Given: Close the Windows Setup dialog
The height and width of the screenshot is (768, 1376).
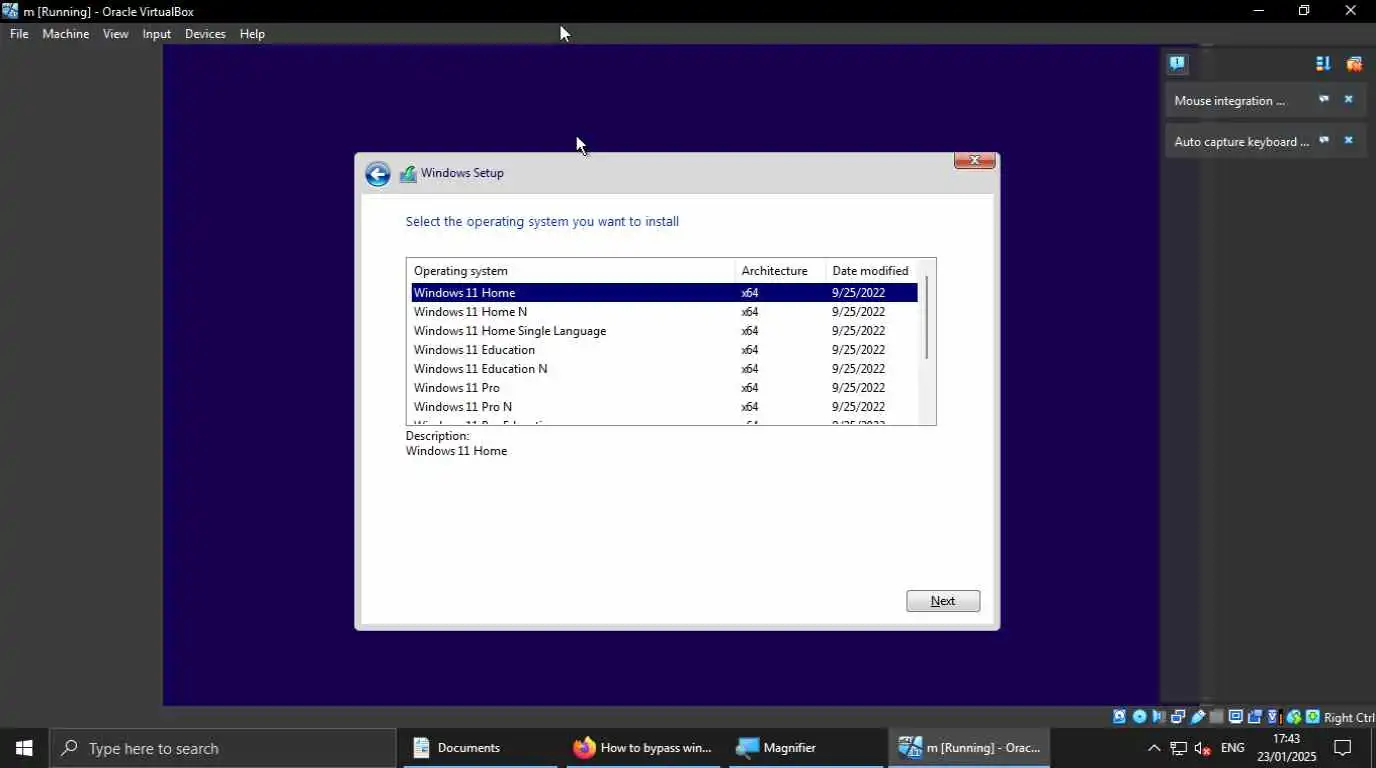Looking at the screenshot, I should point(974,160).
